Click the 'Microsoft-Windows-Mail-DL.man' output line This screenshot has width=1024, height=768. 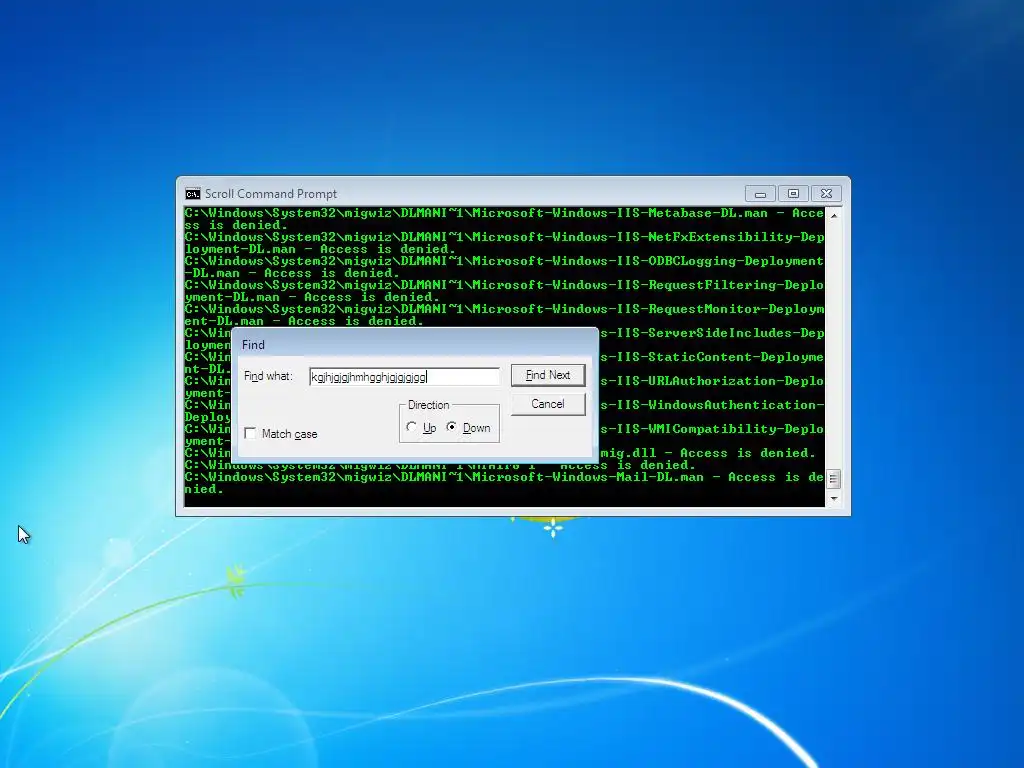[x=504, y=477]
